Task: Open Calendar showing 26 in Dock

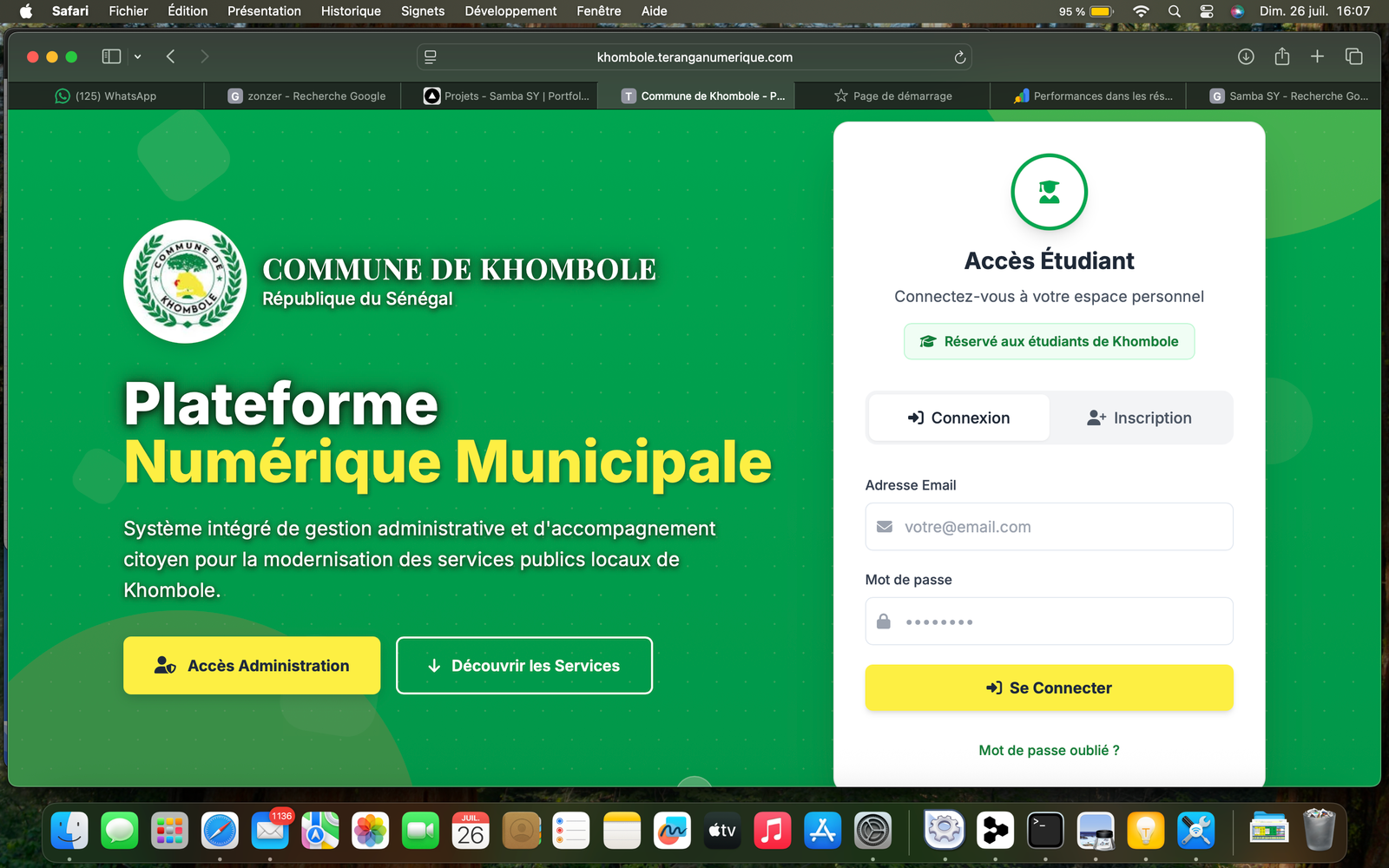Action: [471, 831]
